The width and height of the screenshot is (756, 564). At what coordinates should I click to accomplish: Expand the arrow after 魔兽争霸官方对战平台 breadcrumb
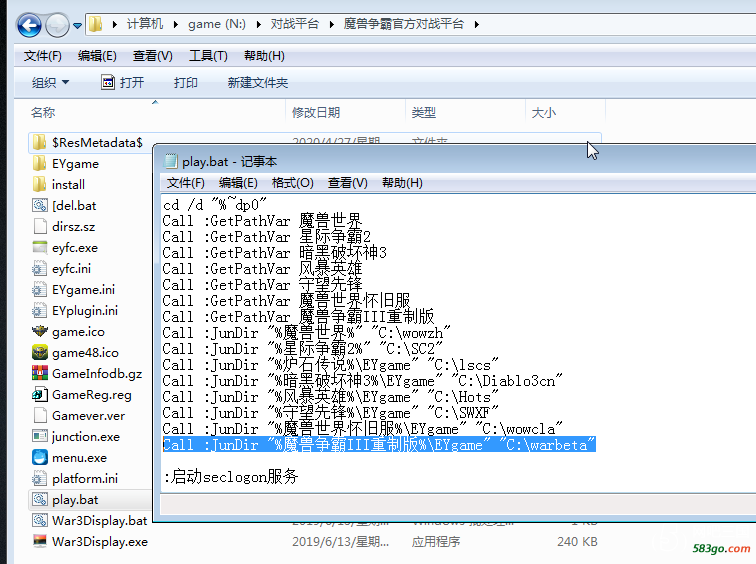(476, 24)
